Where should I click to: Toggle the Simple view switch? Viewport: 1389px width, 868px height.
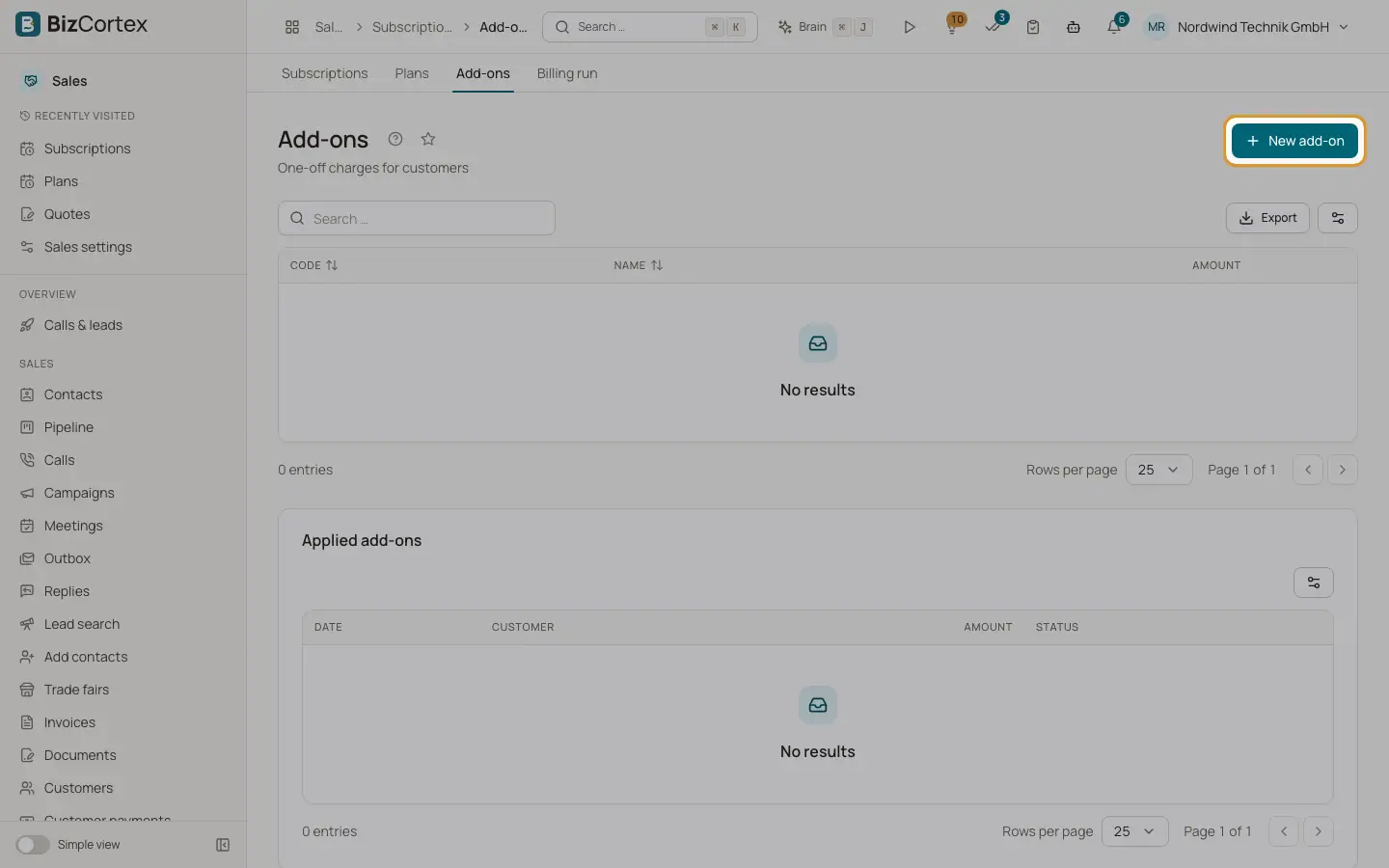pos(33,845)
